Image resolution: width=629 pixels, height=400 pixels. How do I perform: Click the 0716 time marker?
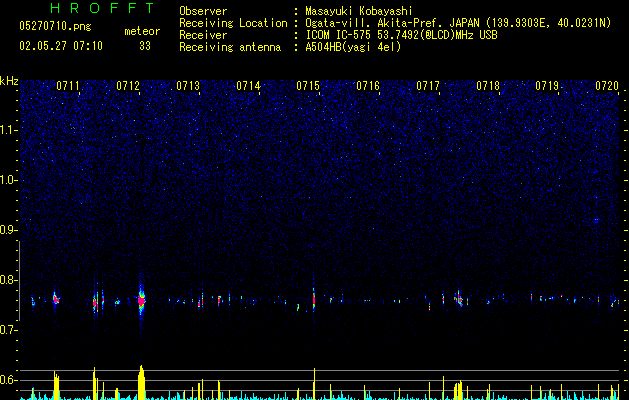pos(368,85)
